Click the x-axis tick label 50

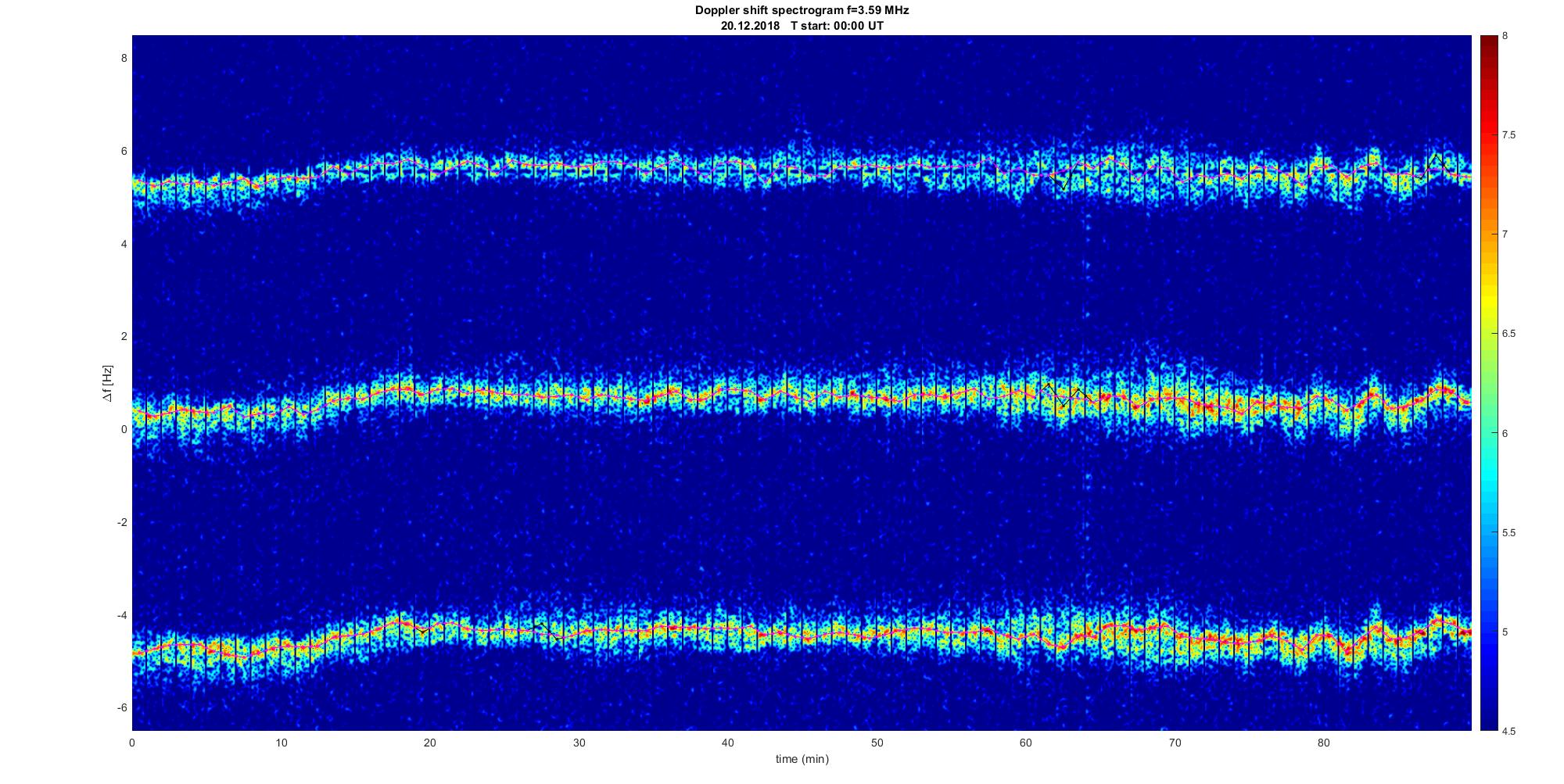click(877, 743)
